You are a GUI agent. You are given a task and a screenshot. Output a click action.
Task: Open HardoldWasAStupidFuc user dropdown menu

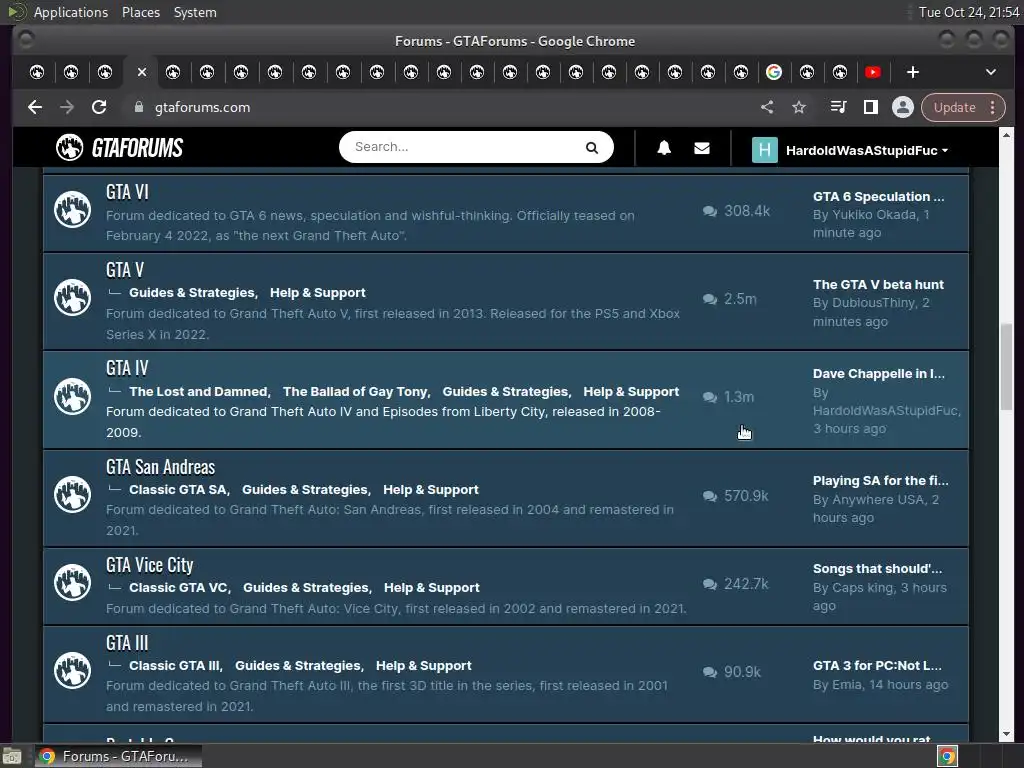[867, 150]
